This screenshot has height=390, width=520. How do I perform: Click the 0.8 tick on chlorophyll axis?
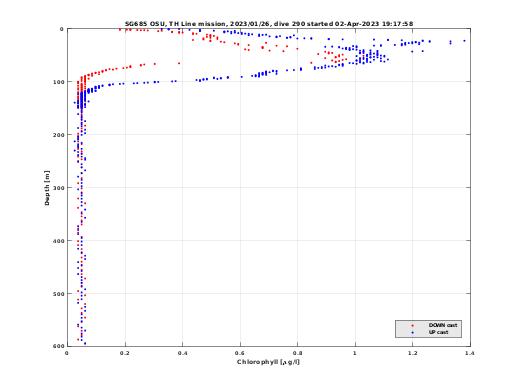(x=297, y=353)
